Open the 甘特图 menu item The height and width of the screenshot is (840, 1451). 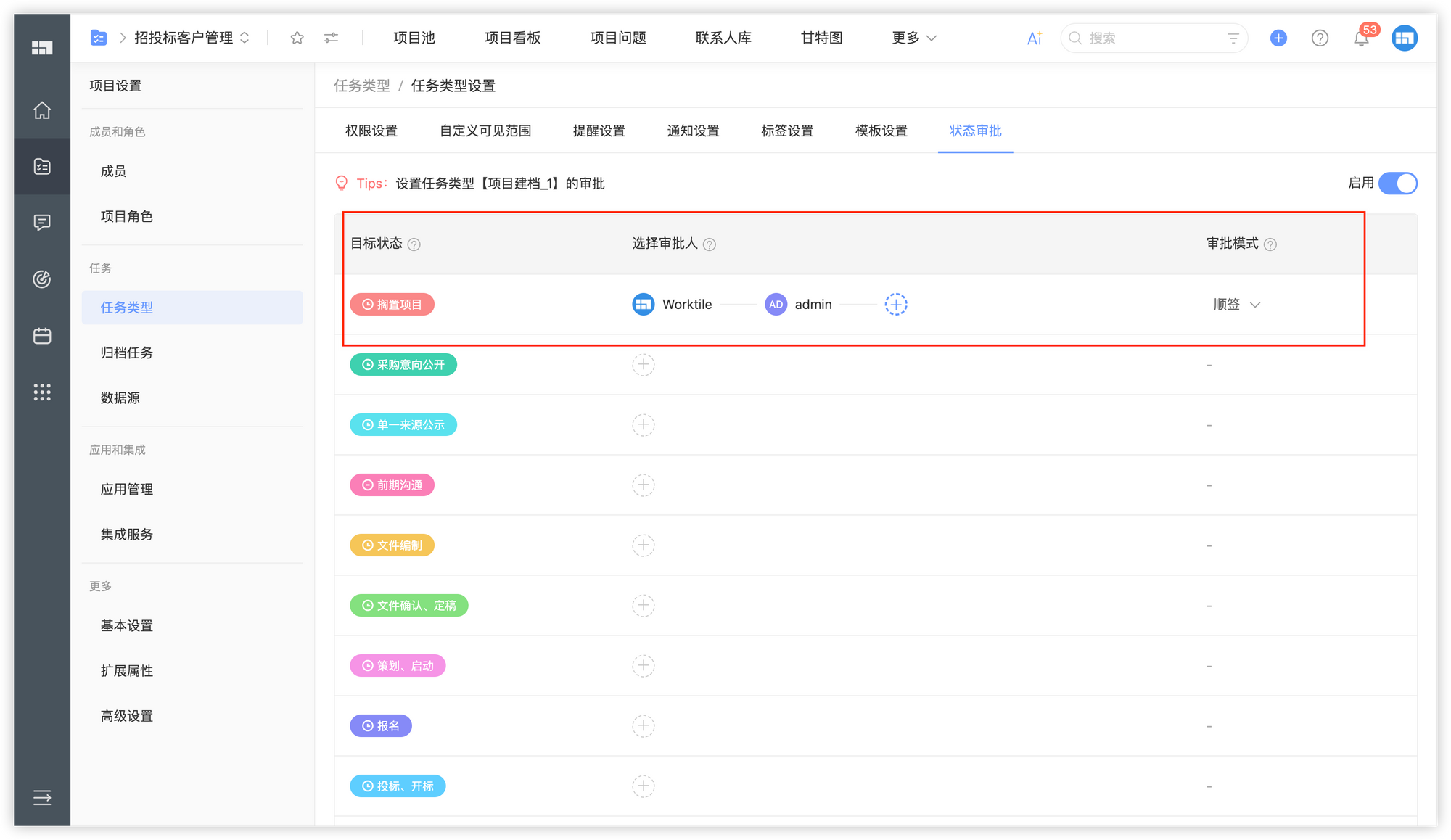pos(821,38)
